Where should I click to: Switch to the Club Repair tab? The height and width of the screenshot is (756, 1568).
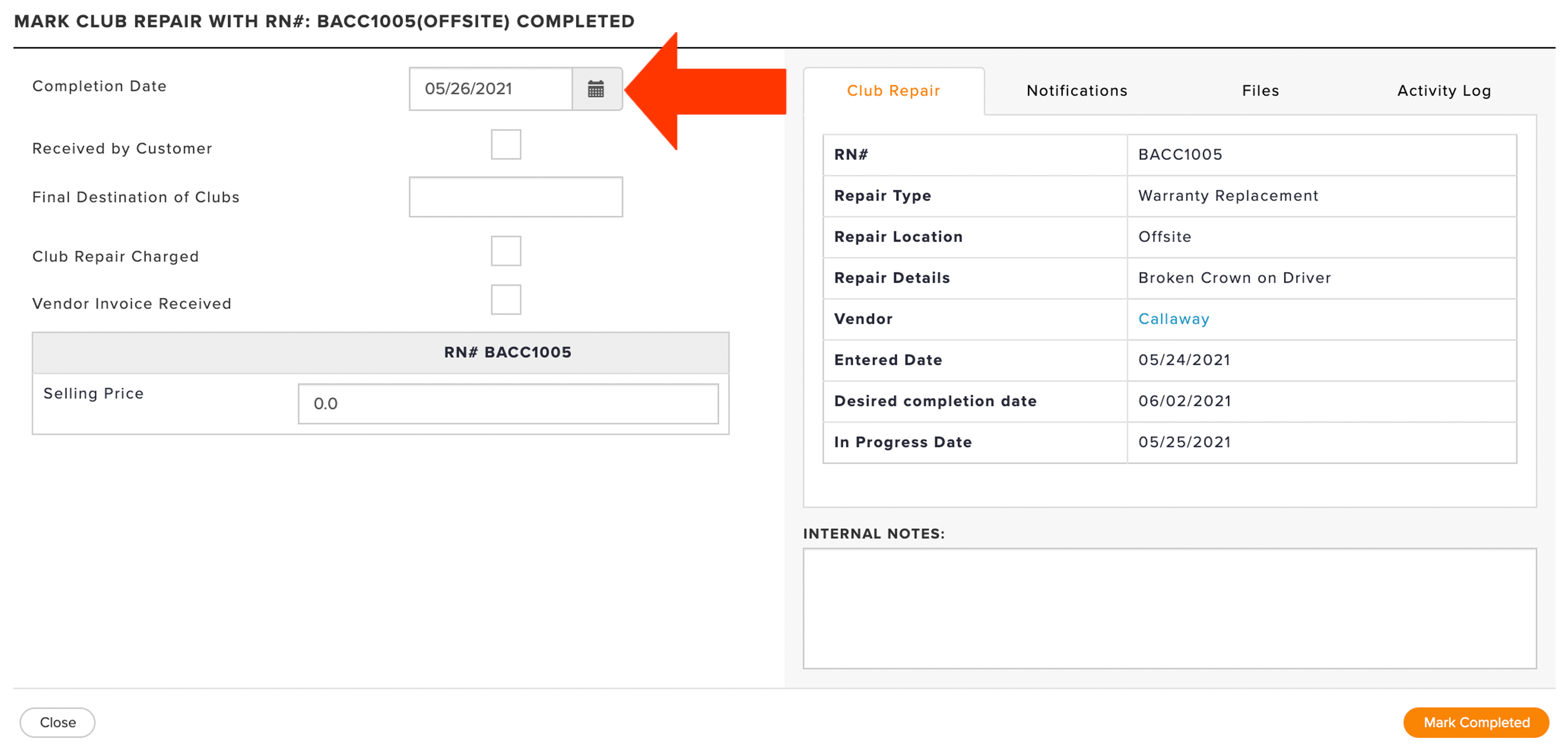[893, 91]
